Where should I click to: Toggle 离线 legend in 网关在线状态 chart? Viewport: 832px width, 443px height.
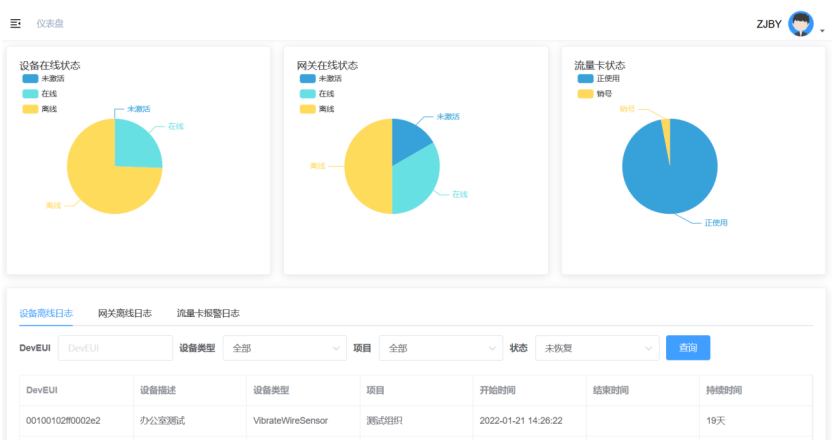(316, 108)
